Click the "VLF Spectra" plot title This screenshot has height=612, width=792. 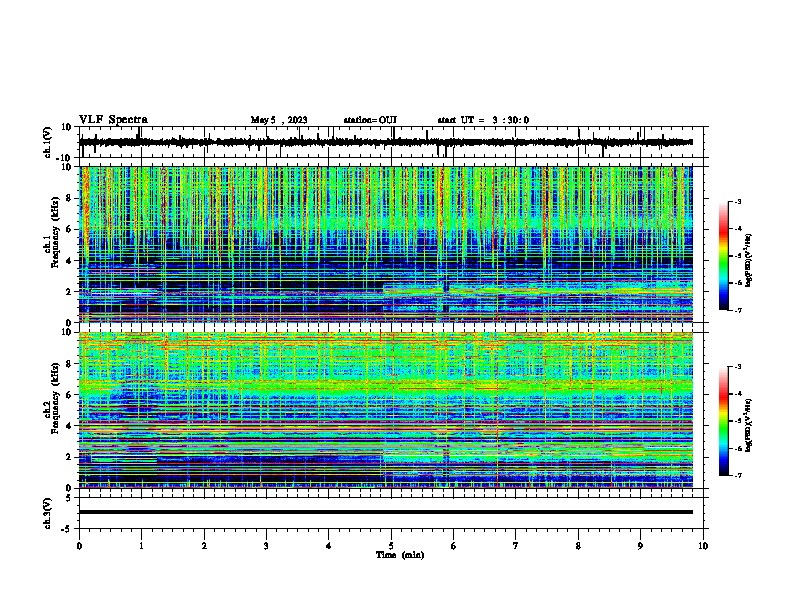pos(113,120)
